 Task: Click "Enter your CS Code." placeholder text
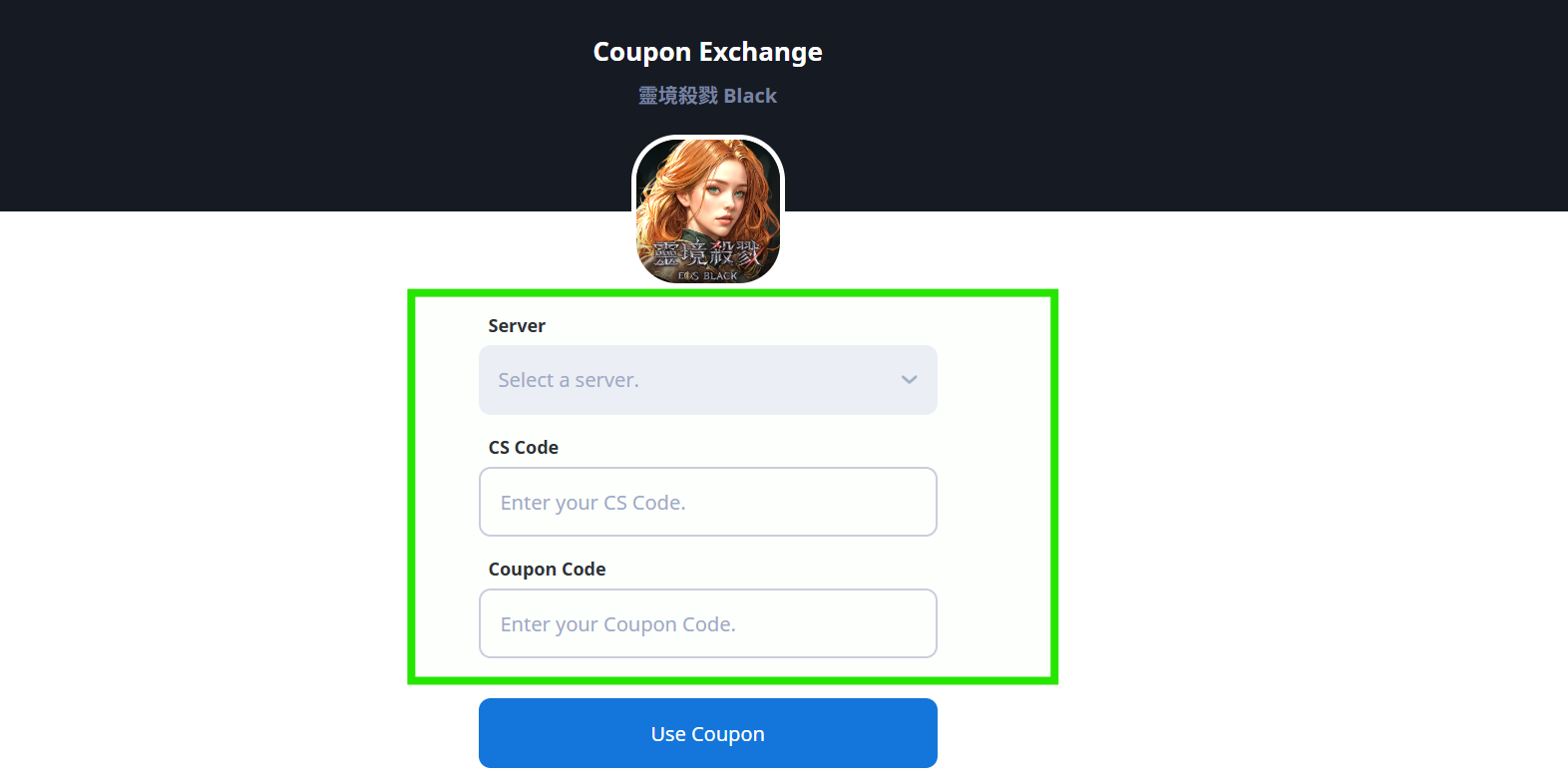[592, 503]
